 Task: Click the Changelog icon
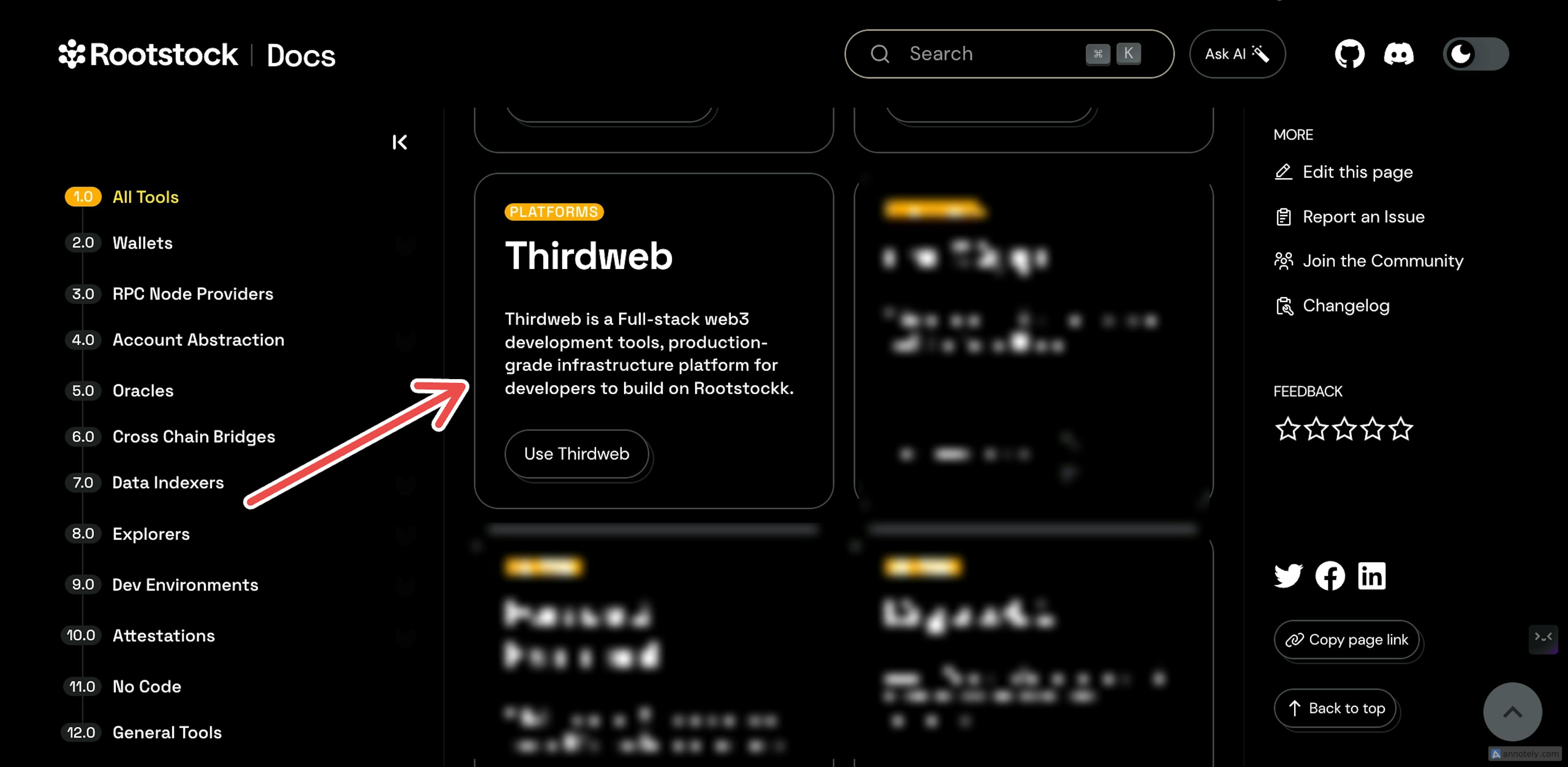pos(1285,305)
